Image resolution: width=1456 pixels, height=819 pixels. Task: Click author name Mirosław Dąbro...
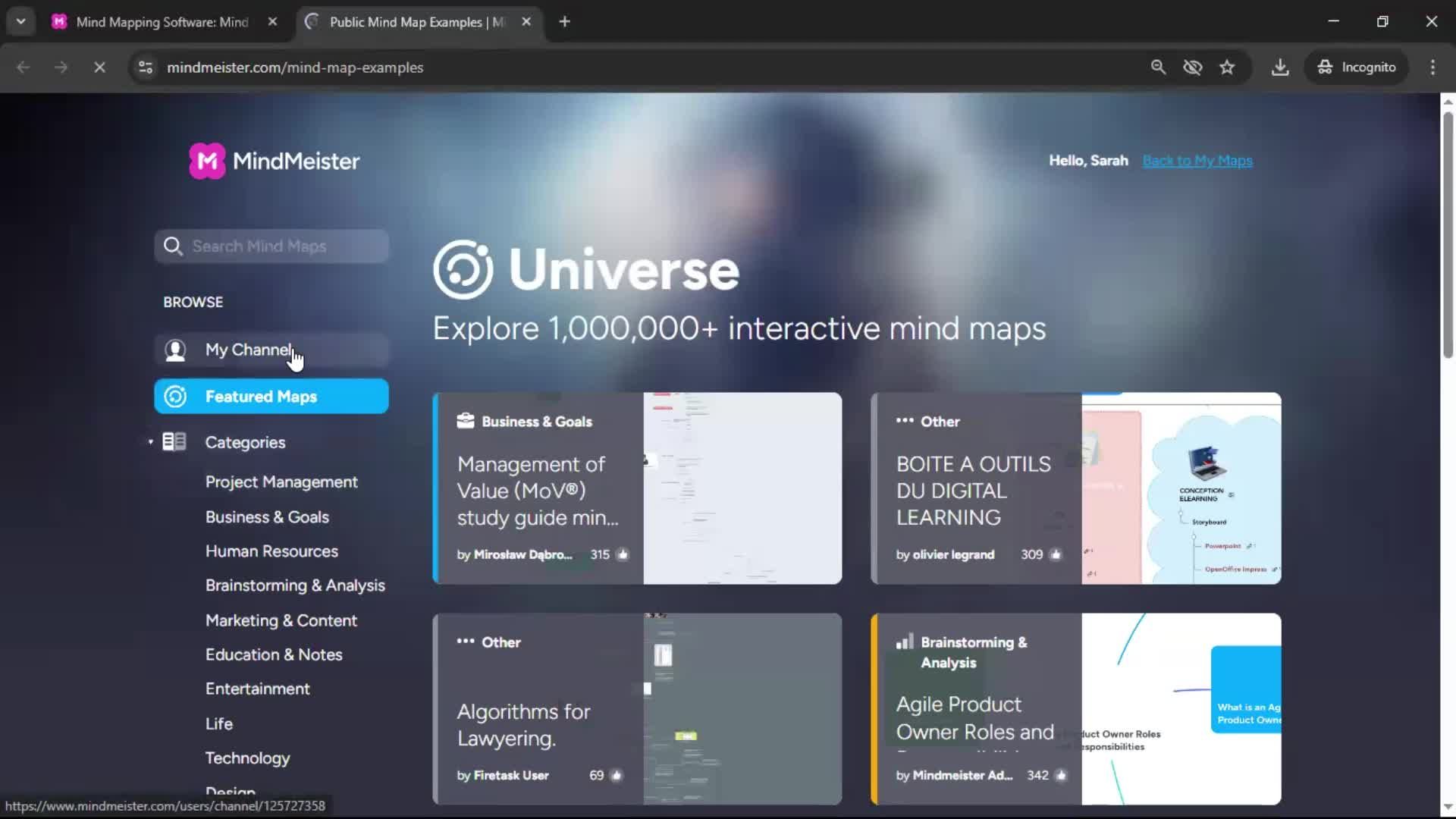[522, 554]
